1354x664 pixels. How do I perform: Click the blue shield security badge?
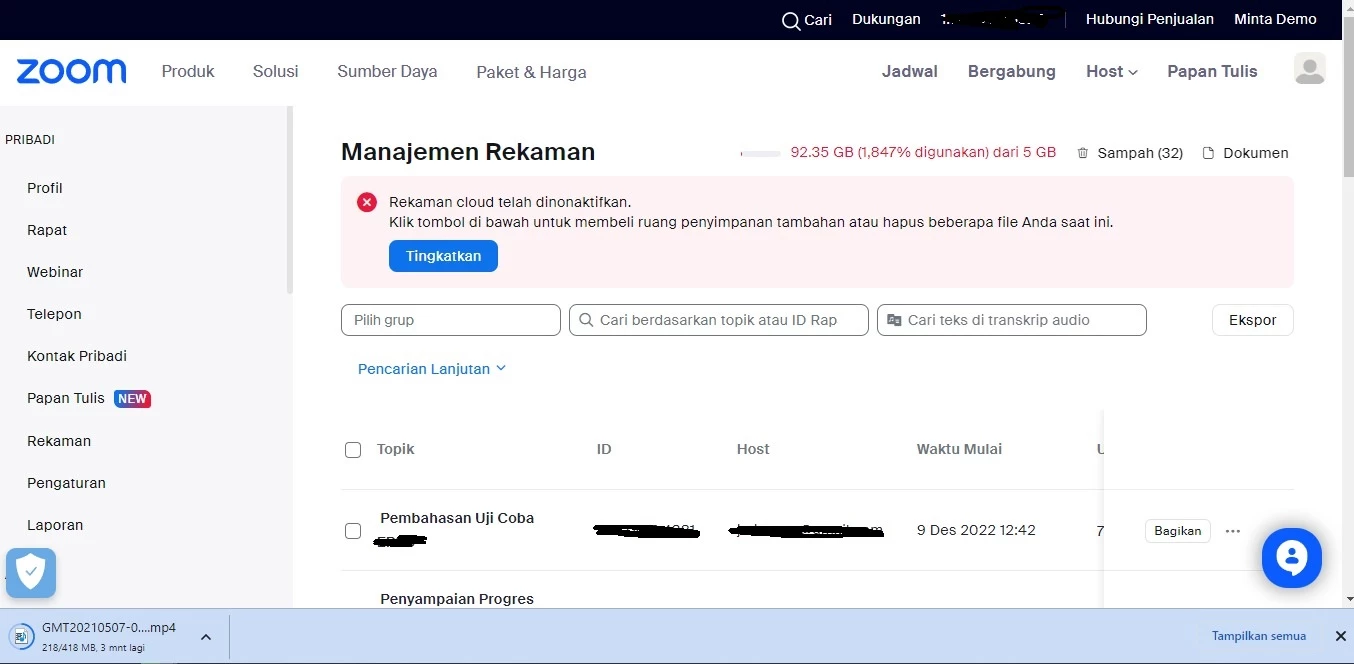(x=31, y=573)
